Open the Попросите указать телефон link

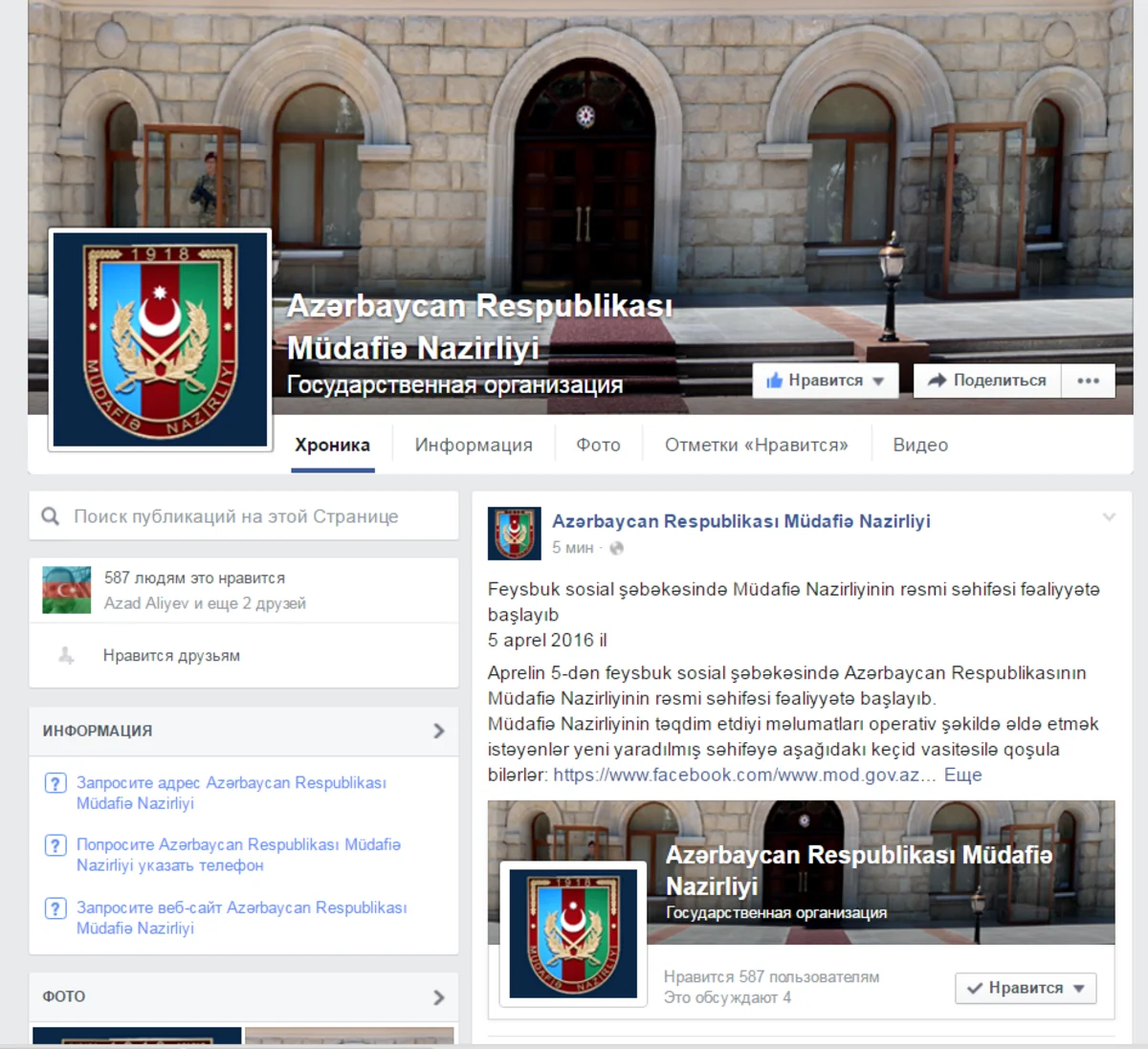[238, 855]
